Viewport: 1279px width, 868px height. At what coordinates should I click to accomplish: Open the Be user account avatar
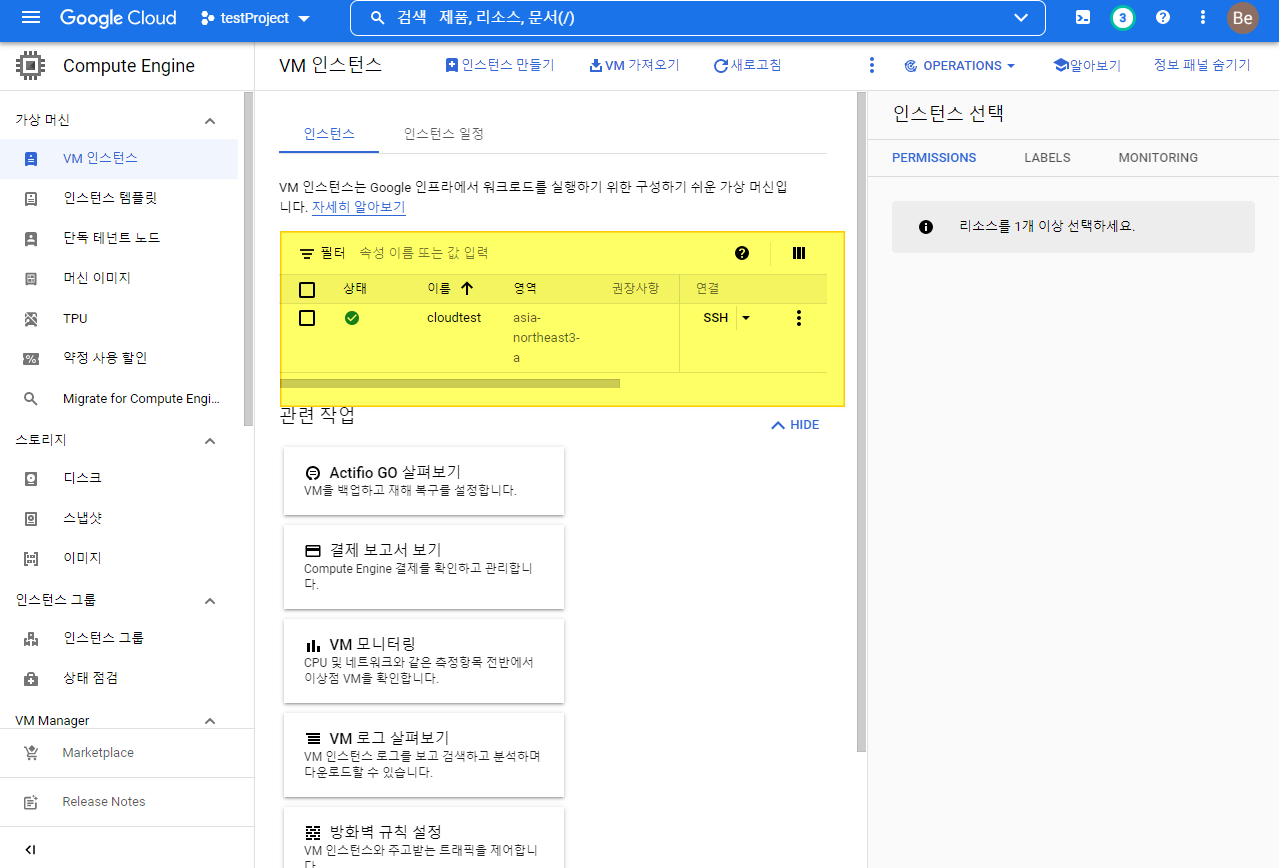pos(1243,18)
